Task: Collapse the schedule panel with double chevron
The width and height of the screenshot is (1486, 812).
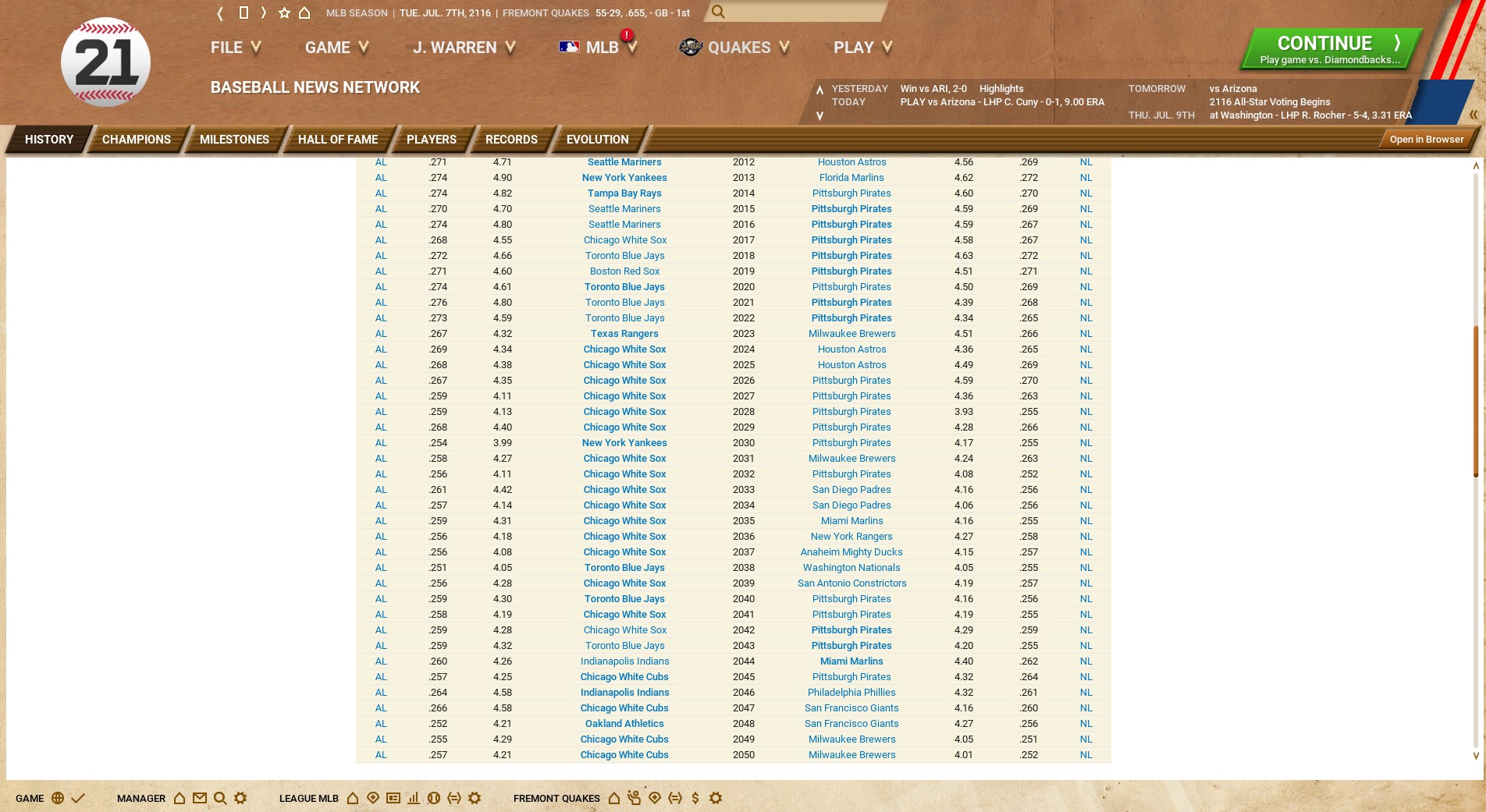Action: [1473, 115]
